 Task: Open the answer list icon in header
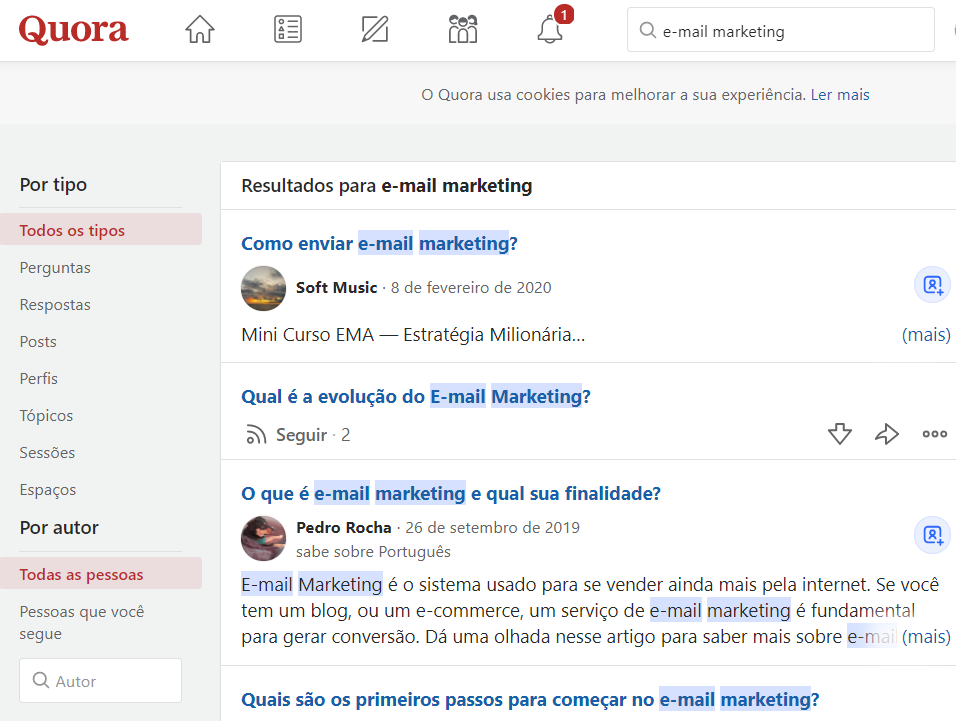(288, 29)
